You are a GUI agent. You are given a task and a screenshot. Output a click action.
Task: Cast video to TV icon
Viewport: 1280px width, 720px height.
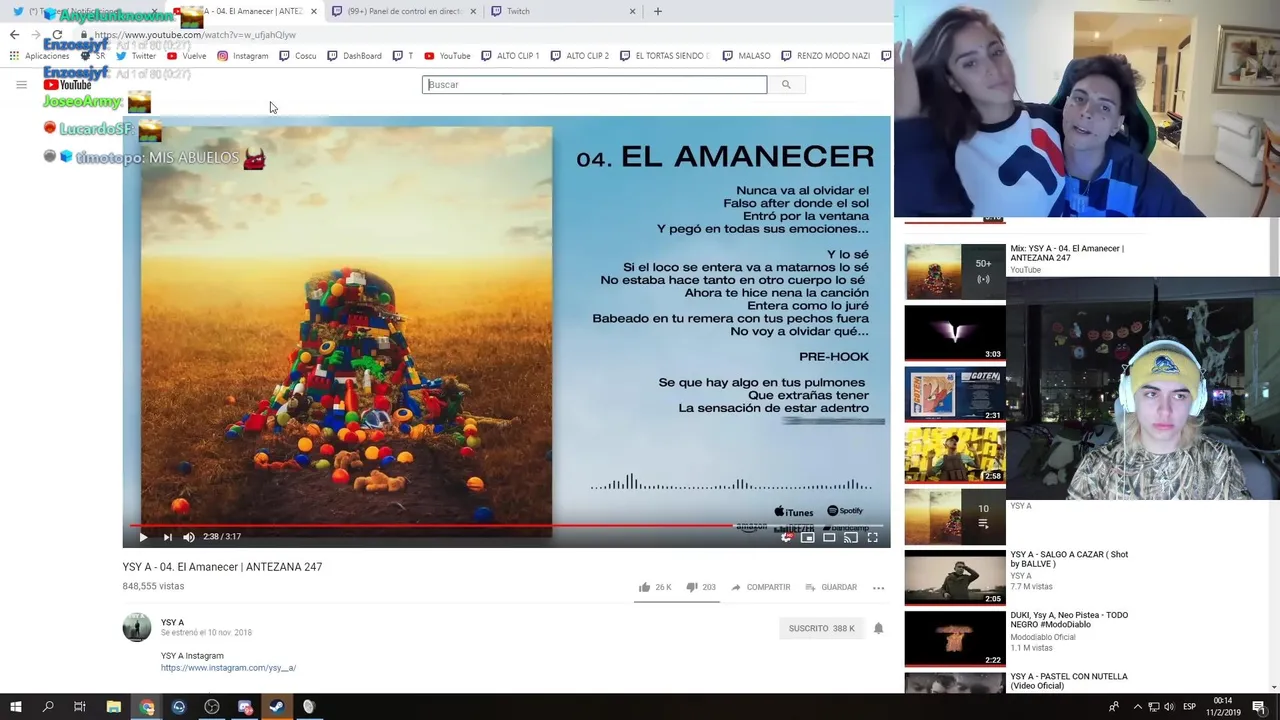coord(850,537)
